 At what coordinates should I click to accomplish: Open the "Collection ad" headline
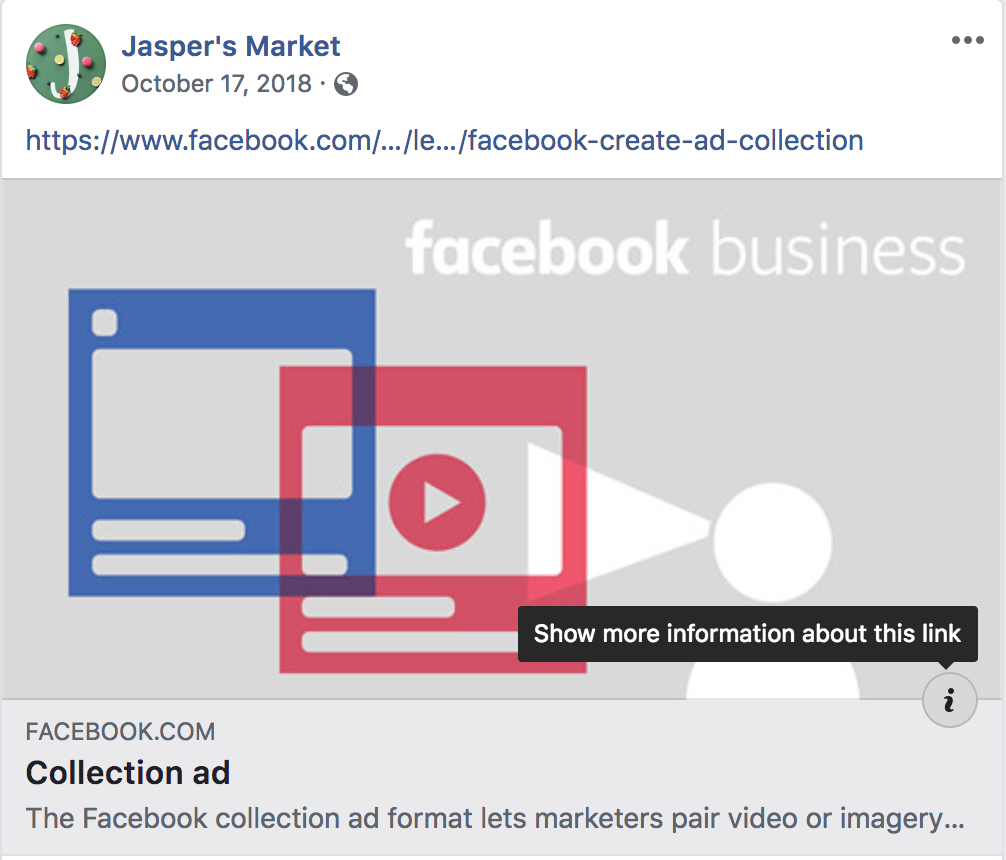[x=128, y=772]
